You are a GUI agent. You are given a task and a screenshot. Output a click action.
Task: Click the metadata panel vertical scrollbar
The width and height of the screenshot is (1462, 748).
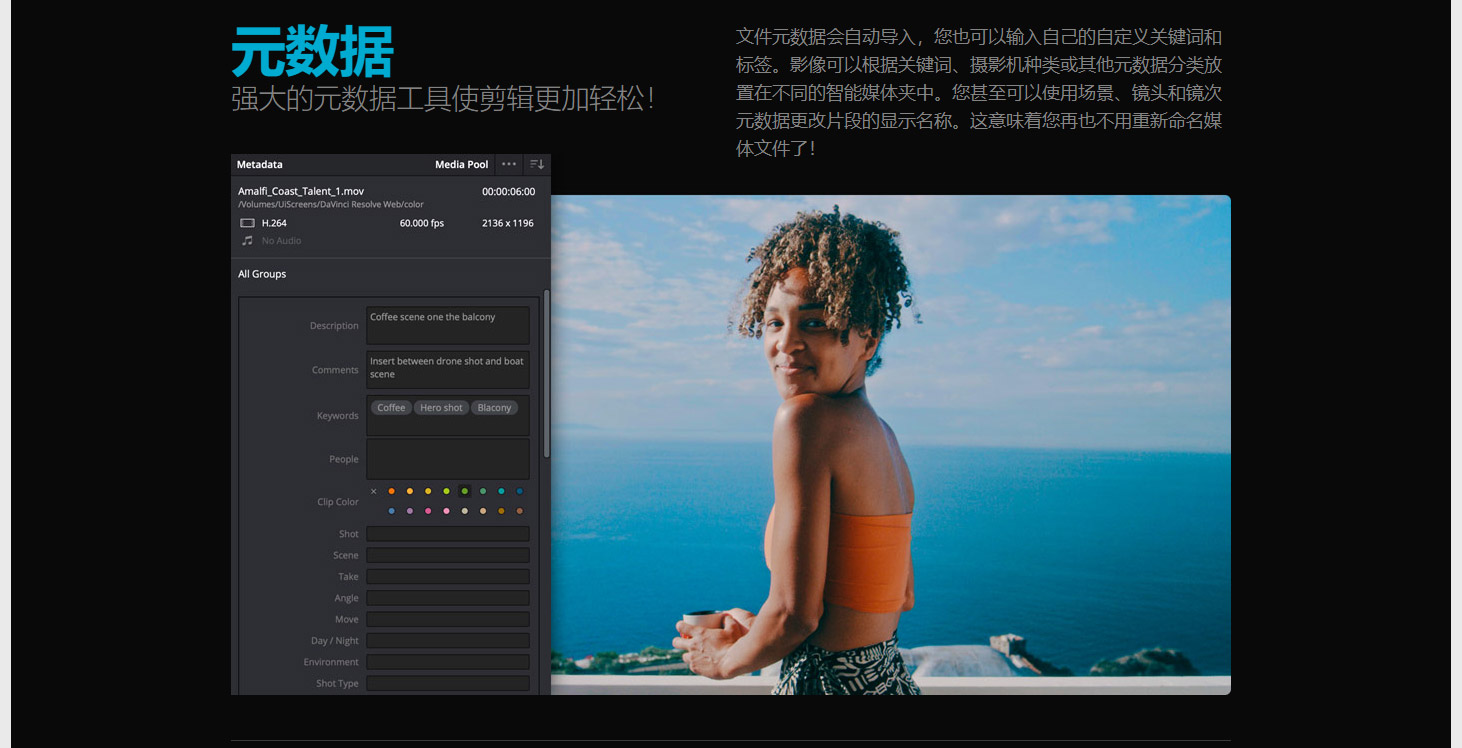(547, 375)
